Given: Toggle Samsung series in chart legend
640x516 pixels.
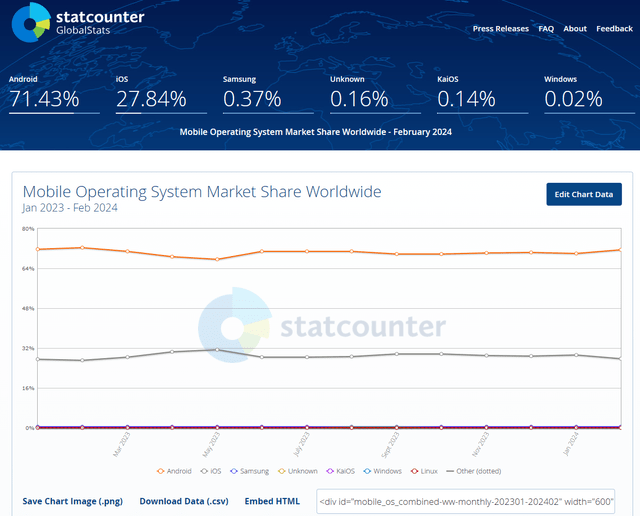Looking at the screenshot, I should tap(250, 471).
